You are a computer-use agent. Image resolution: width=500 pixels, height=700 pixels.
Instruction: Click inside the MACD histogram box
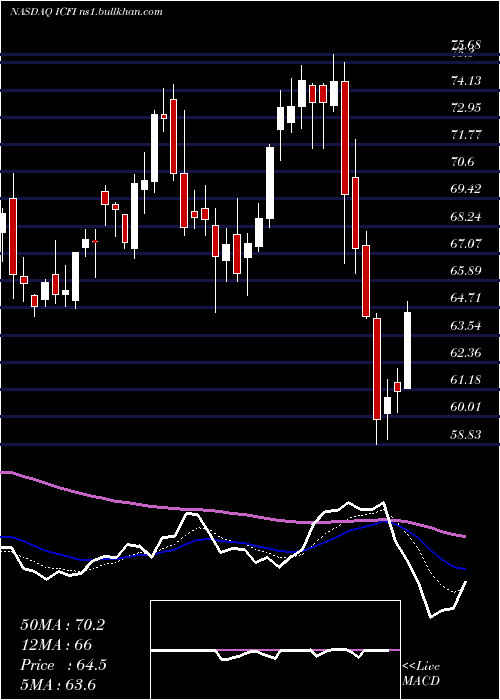275,650
